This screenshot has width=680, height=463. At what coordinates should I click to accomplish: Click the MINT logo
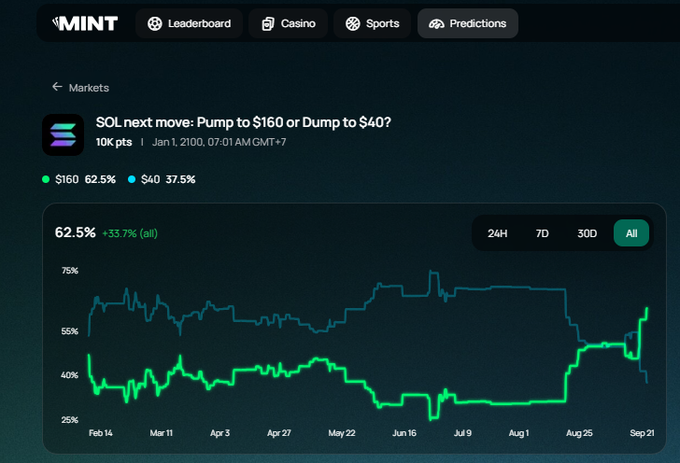[x=85, y=23]
